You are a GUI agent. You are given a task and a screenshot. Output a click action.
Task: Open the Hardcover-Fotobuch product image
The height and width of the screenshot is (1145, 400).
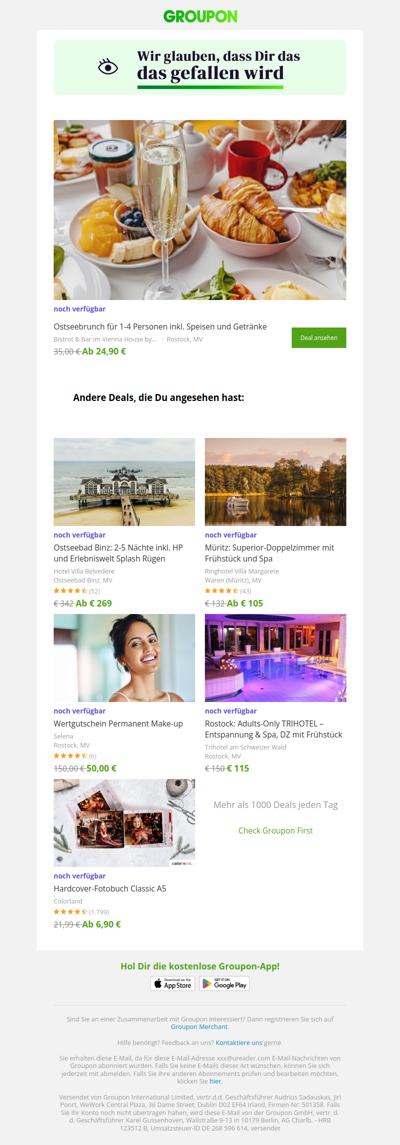124,823
